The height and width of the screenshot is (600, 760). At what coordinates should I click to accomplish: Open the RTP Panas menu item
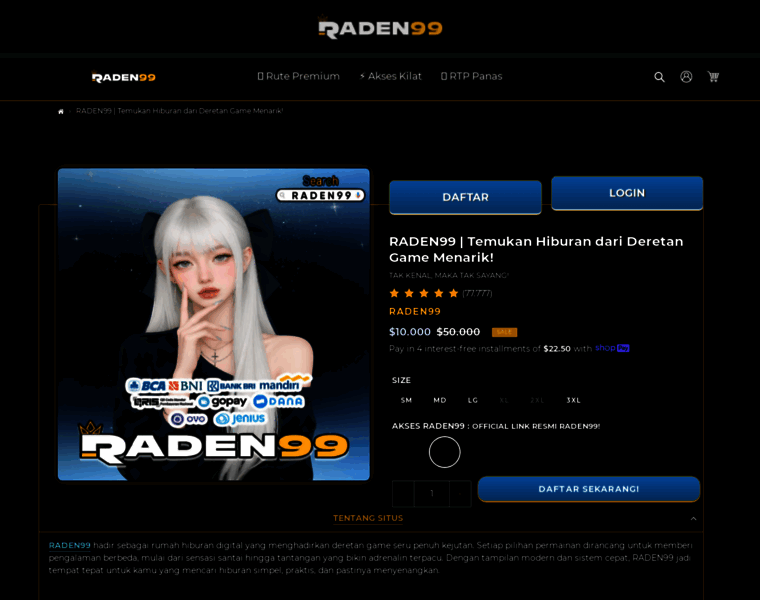pos(472,76)
